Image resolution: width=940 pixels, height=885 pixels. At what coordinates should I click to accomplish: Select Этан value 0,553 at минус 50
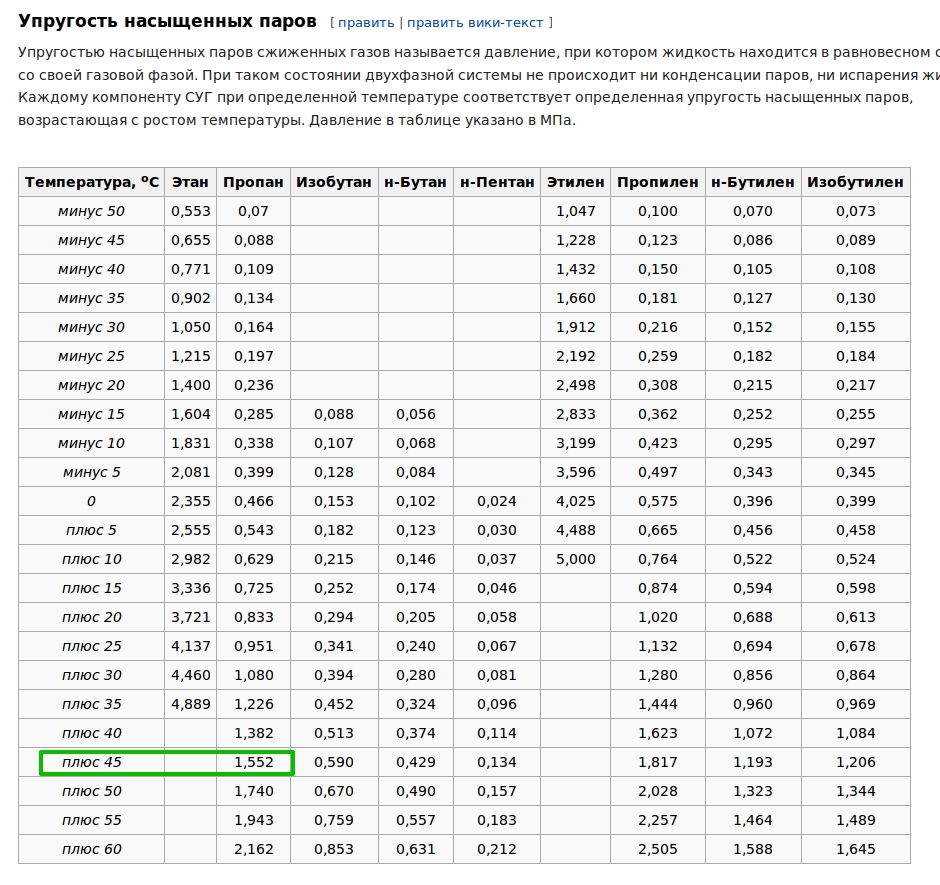coord(191,212)
